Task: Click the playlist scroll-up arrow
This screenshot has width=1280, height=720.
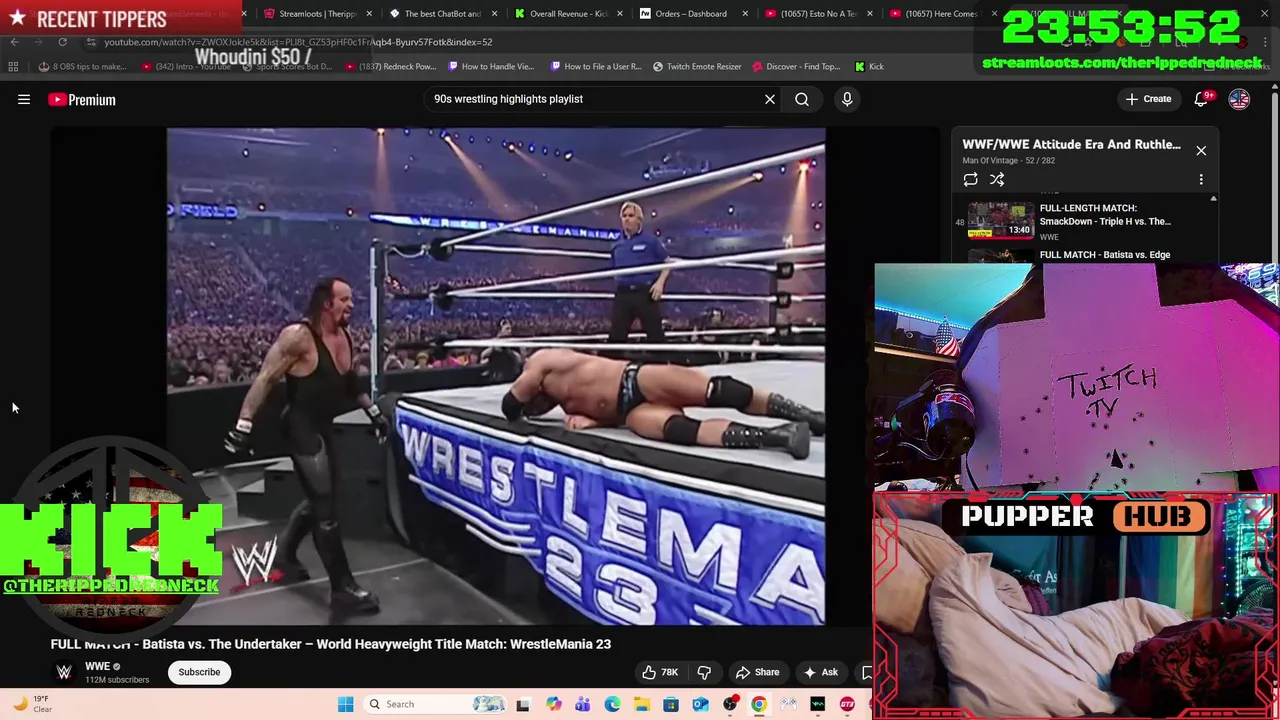Action: 1213,199
